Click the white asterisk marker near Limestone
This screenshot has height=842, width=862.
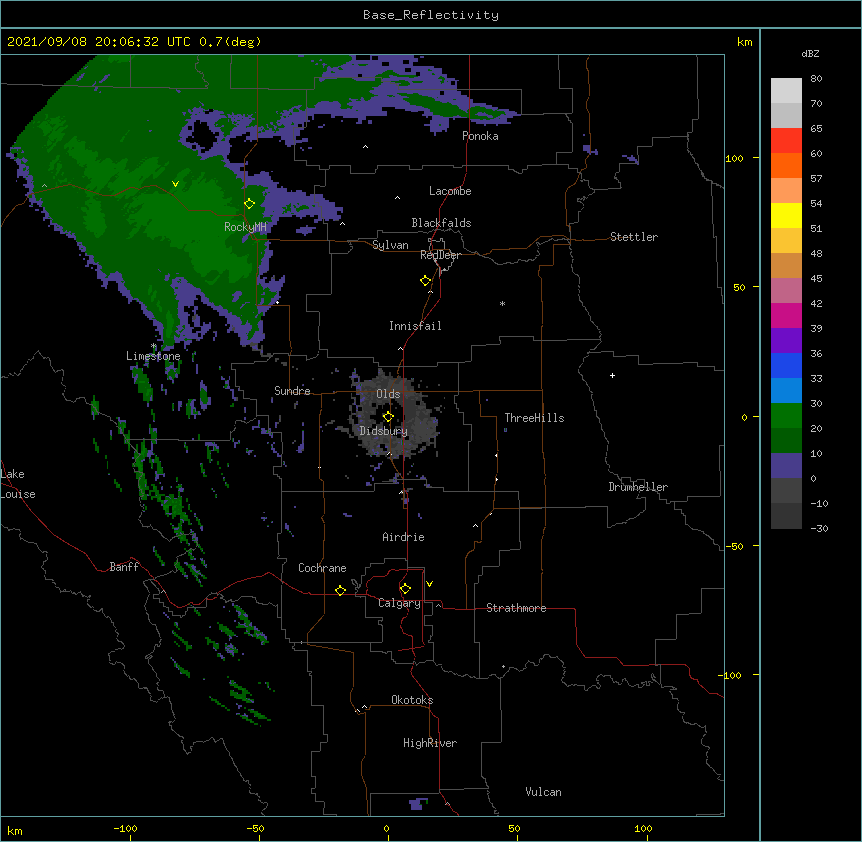(154, 346)
